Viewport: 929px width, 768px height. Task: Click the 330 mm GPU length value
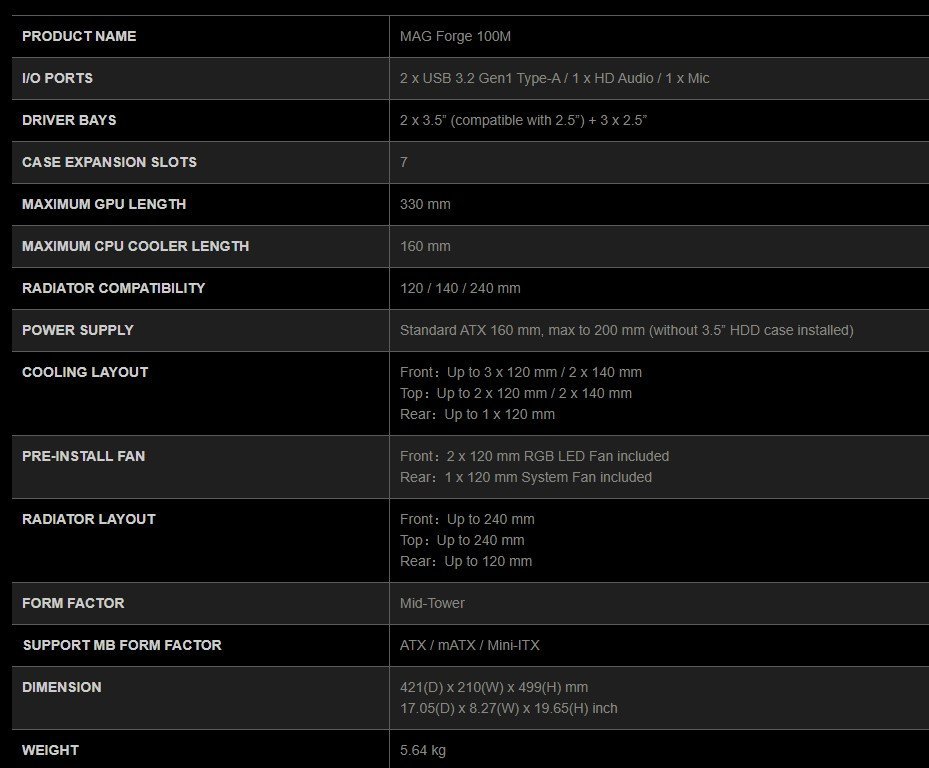(x=425, y=204)
